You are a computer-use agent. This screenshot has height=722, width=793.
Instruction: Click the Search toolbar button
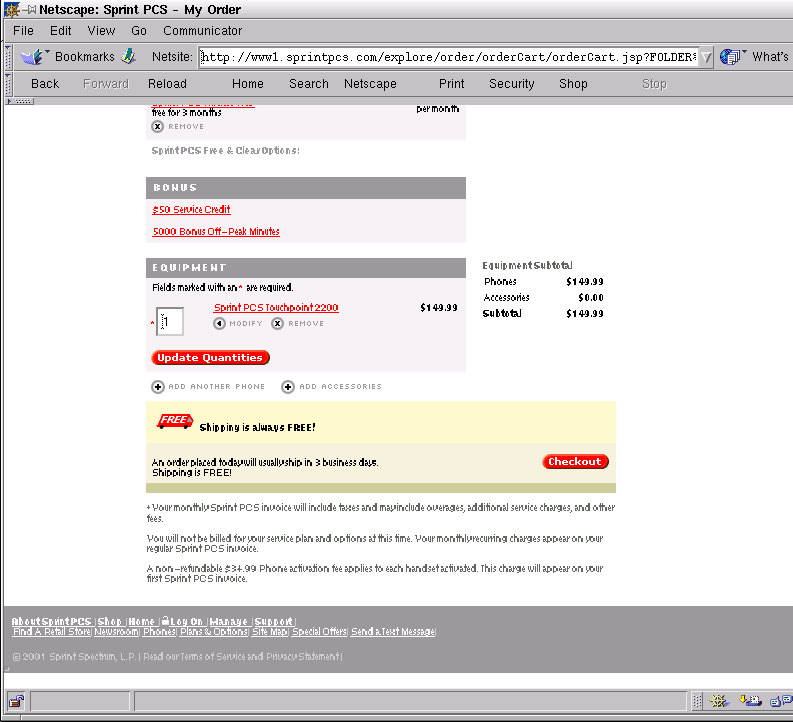(x=309, y=84)
